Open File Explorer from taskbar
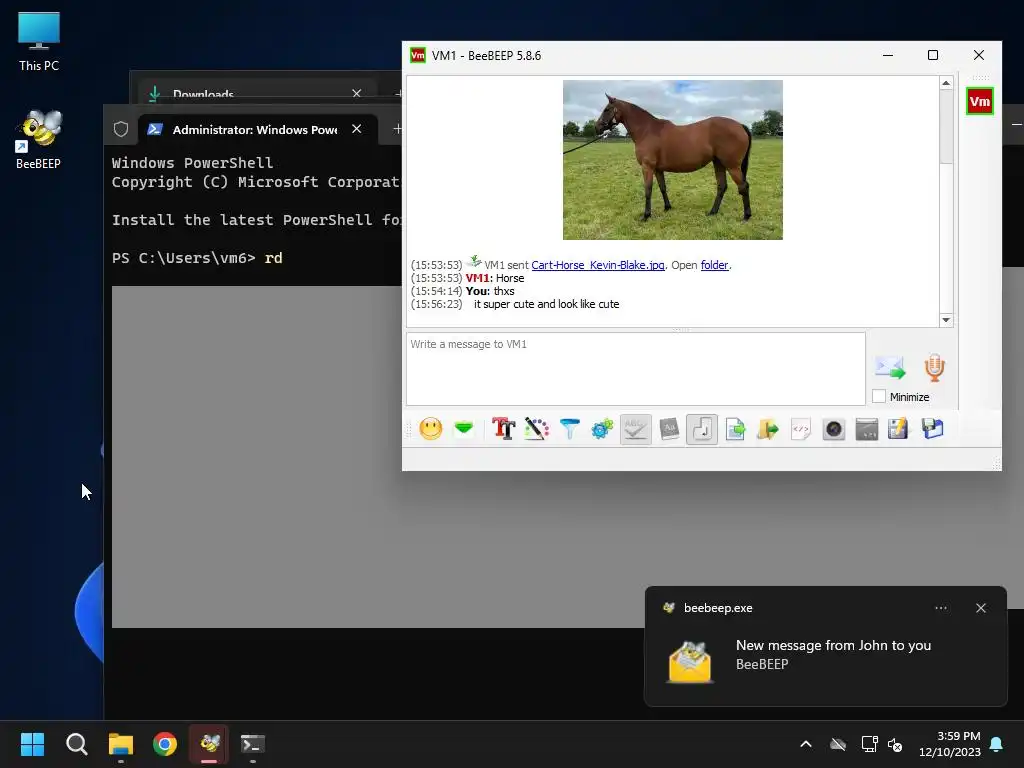The width and height of the screenshot is (1024, 768). click(x=121, y=744)
